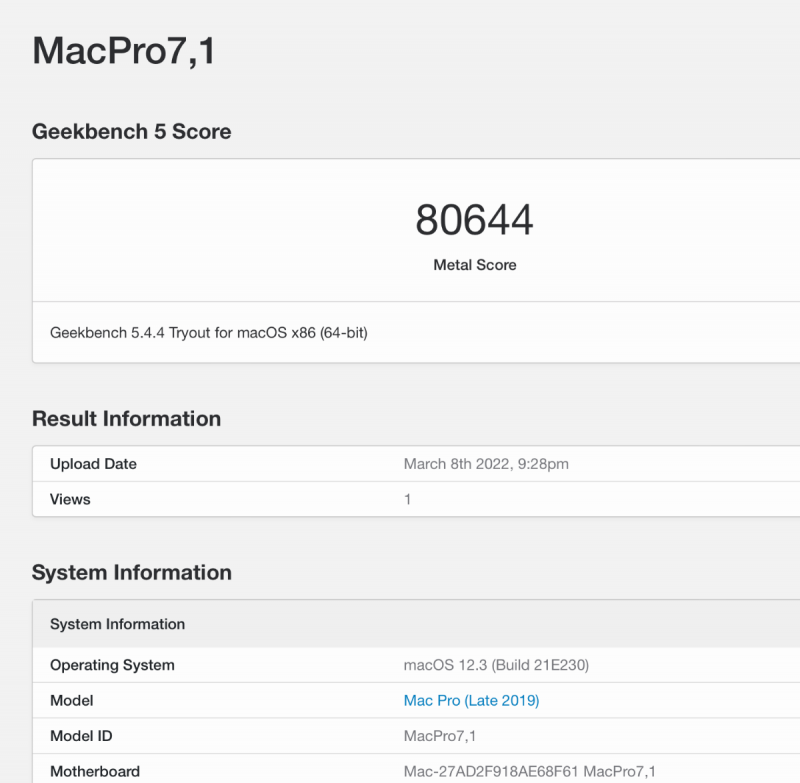
Task: Select the Model ID value MacPro7,1
Action: [439, 736]
